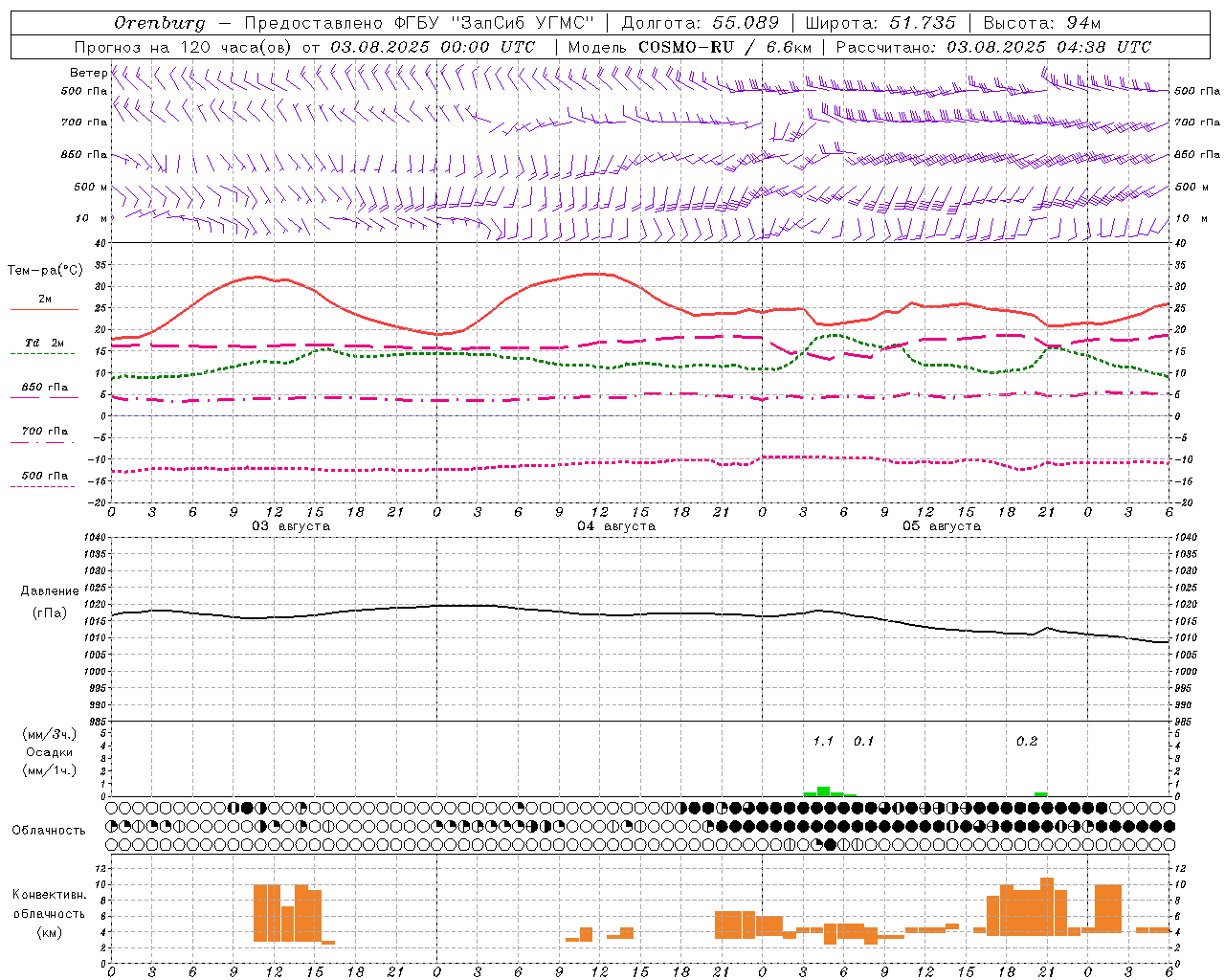Viewport: 1225px width, 980px height.
Task: Click the "03 августа" date label
Action: [x=291, y=526]
